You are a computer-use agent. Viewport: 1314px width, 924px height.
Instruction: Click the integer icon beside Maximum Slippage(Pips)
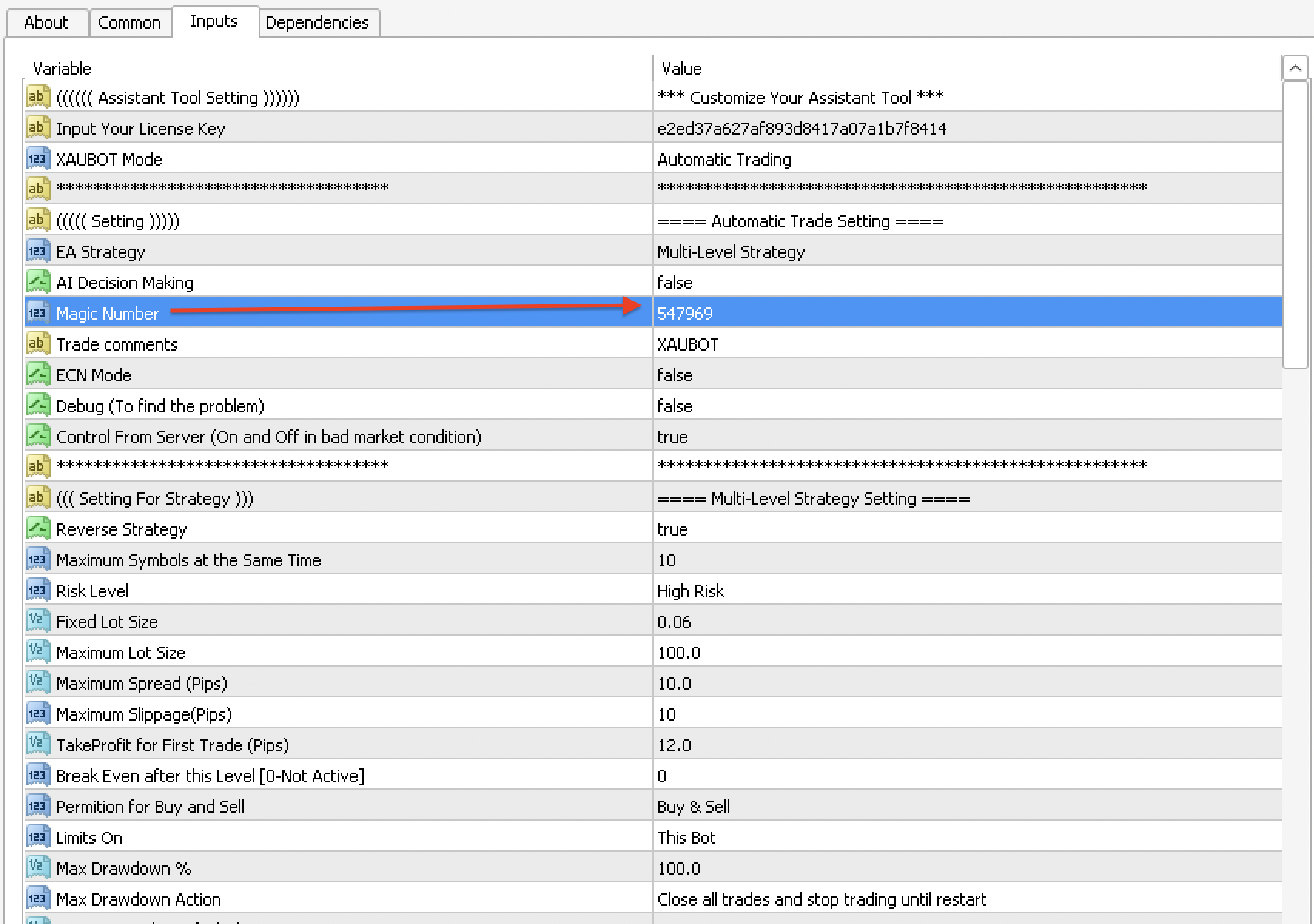tap(38, 714)
